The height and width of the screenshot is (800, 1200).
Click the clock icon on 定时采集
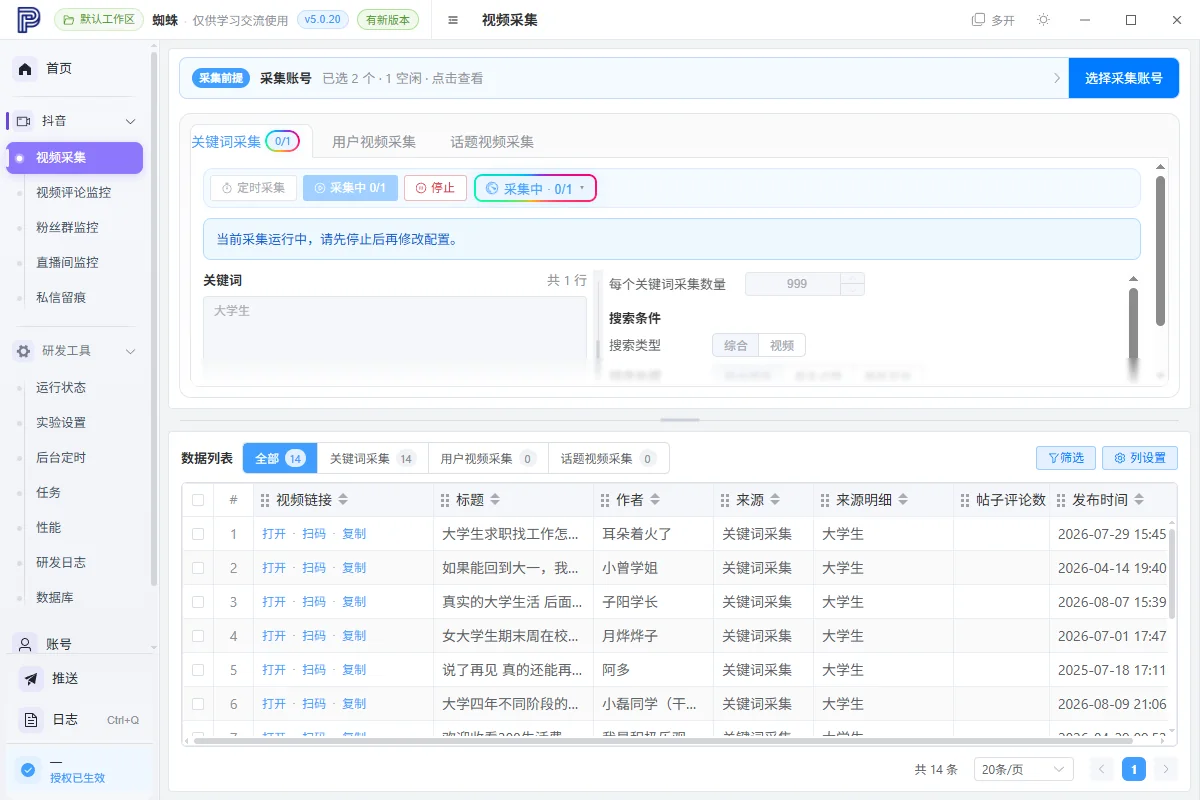[227, 188]
